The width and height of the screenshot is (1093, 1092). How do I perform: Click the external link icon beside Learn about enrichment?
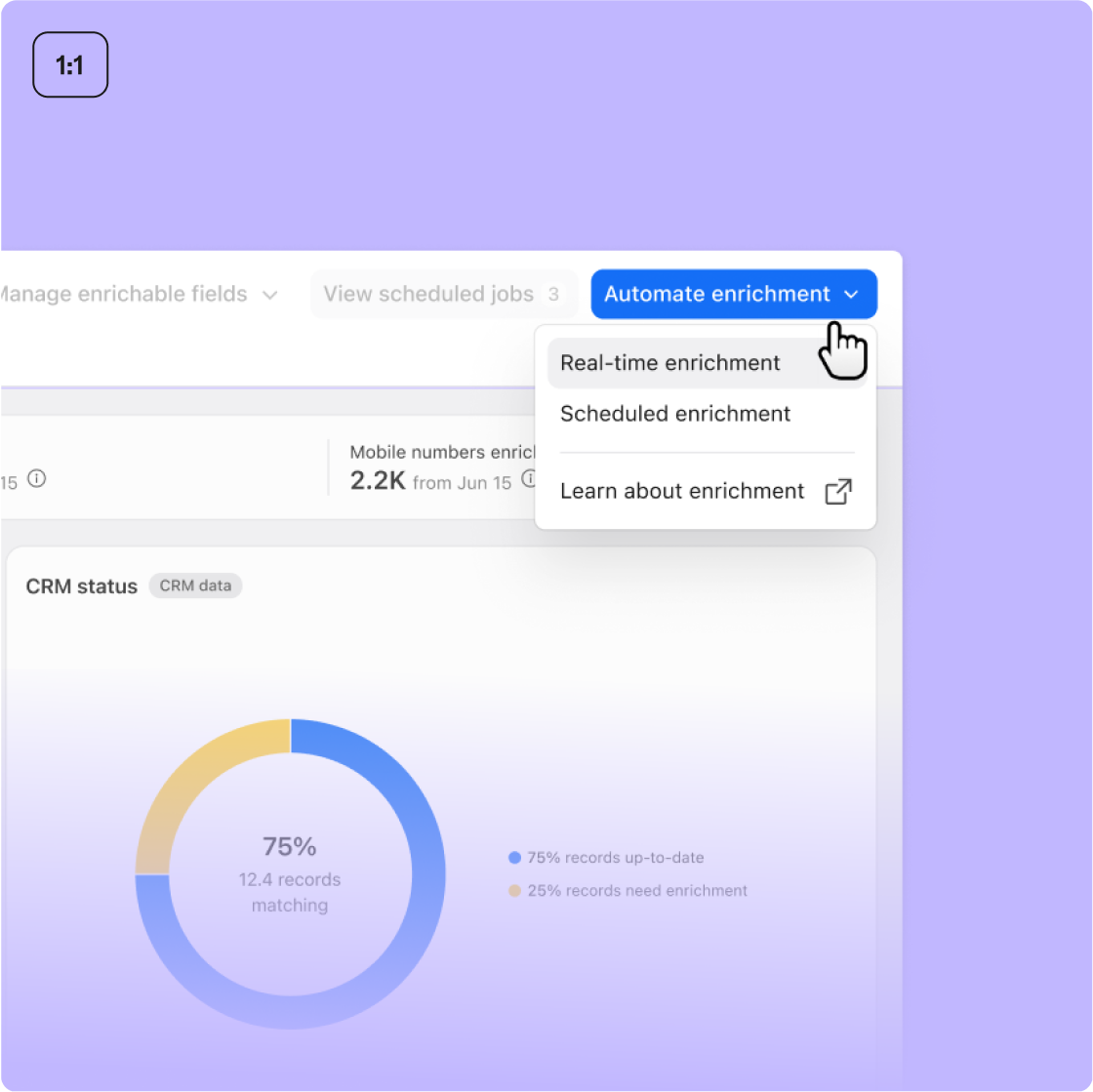[838, 491]
